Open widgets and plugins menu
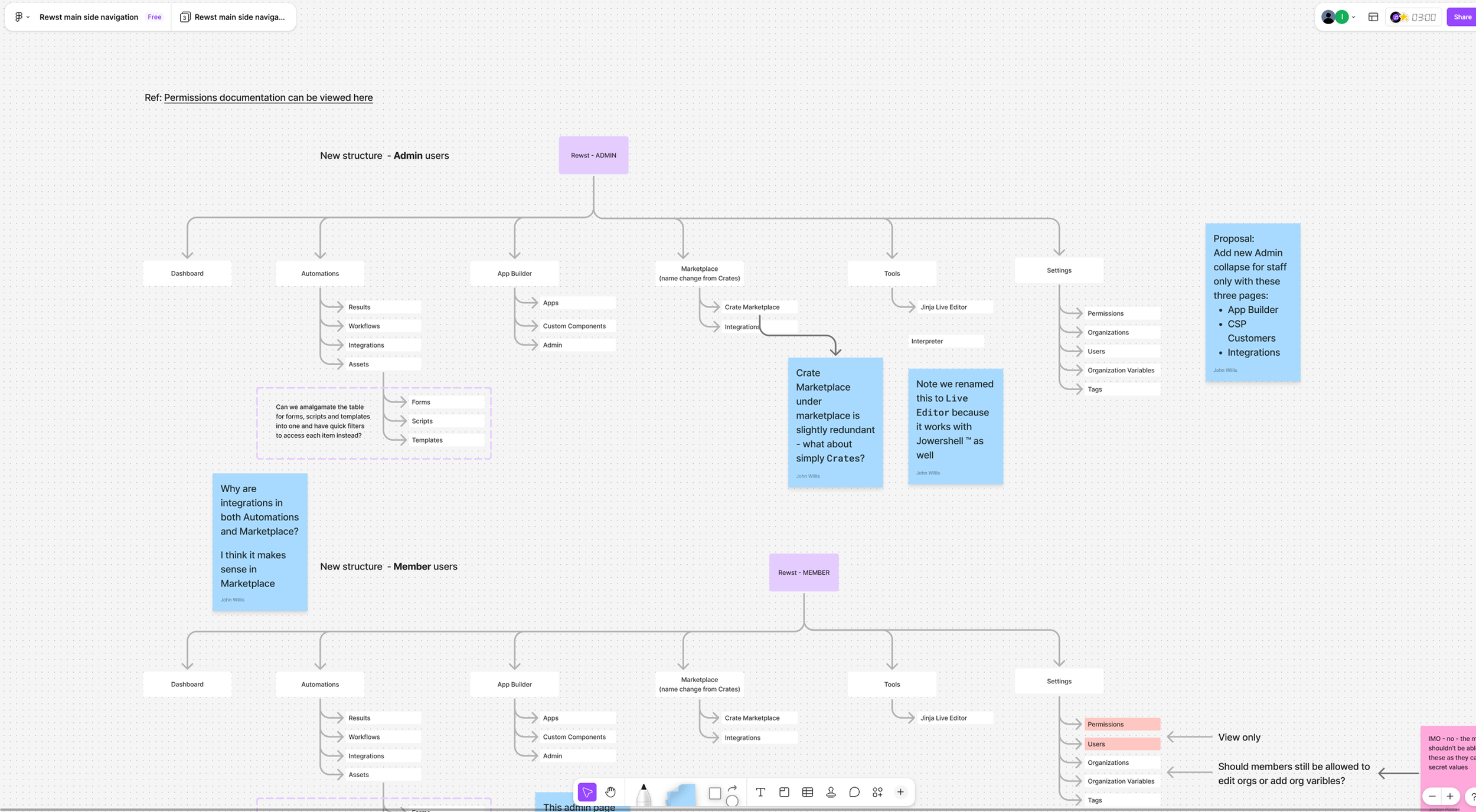This screenshot has height=812, width=1476. point(877,792)
